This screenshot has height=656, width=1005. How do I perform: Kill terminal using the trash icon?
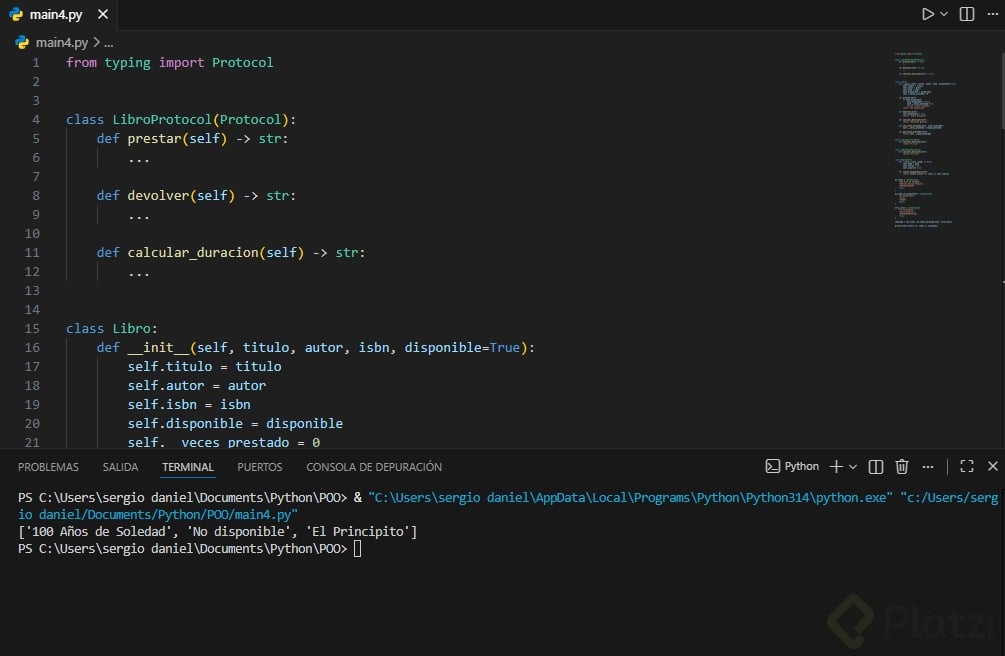coord(902,466)
